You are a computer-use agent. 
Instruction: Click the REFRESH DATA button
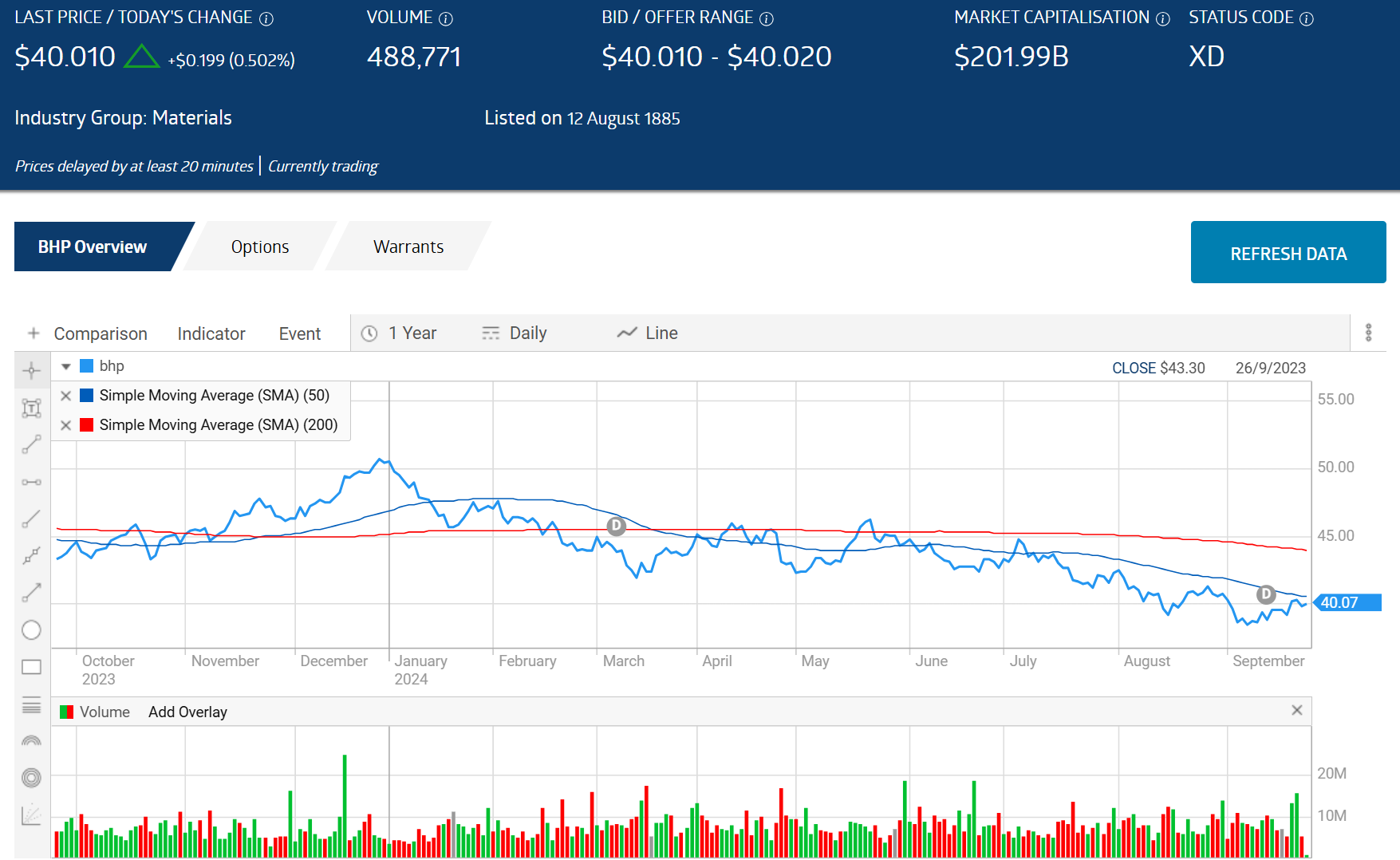pyautogui.click(x=1288, y=253)
